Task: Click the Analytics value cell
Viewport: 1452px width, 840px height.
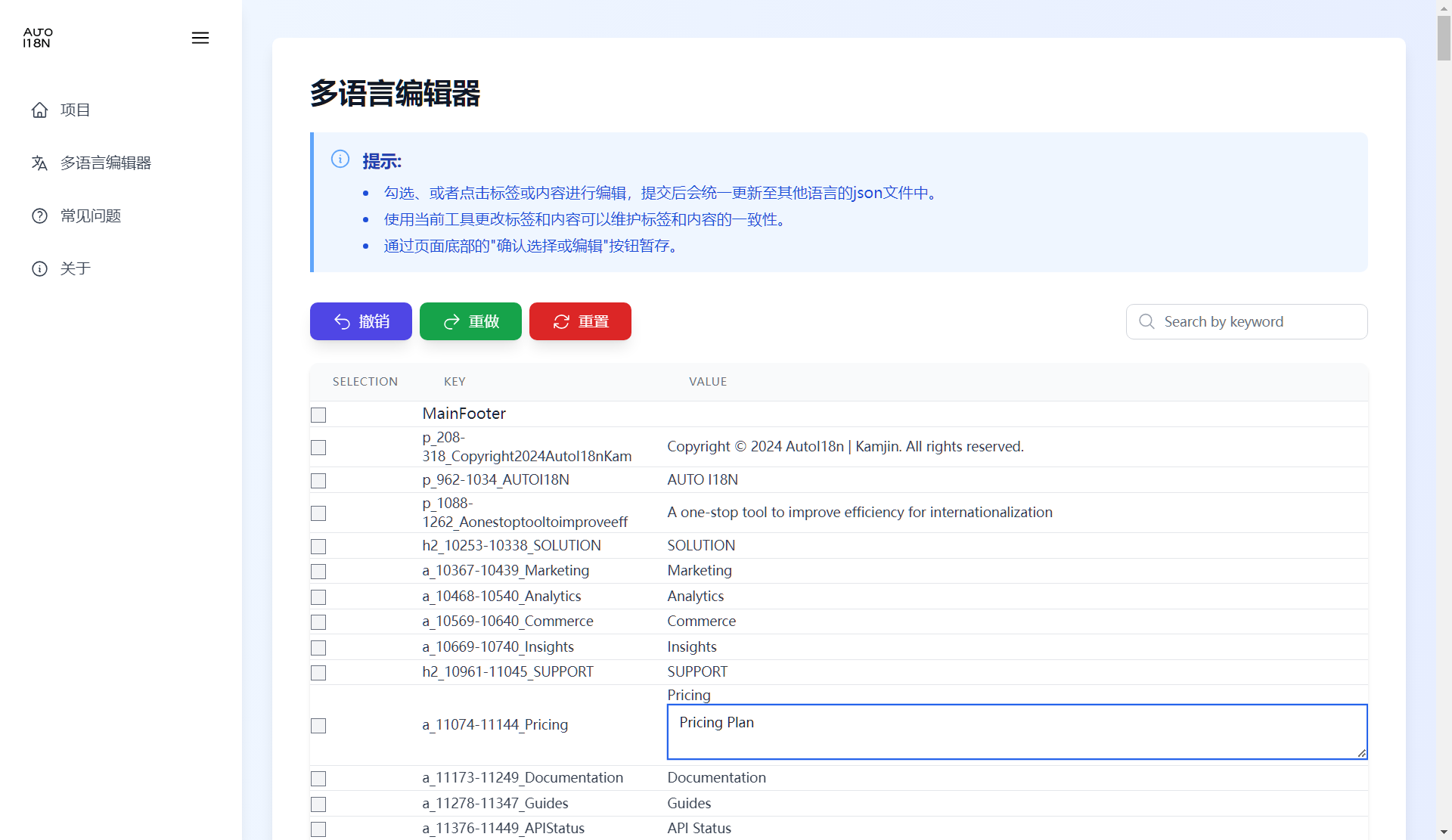Action: click(696, 597)
